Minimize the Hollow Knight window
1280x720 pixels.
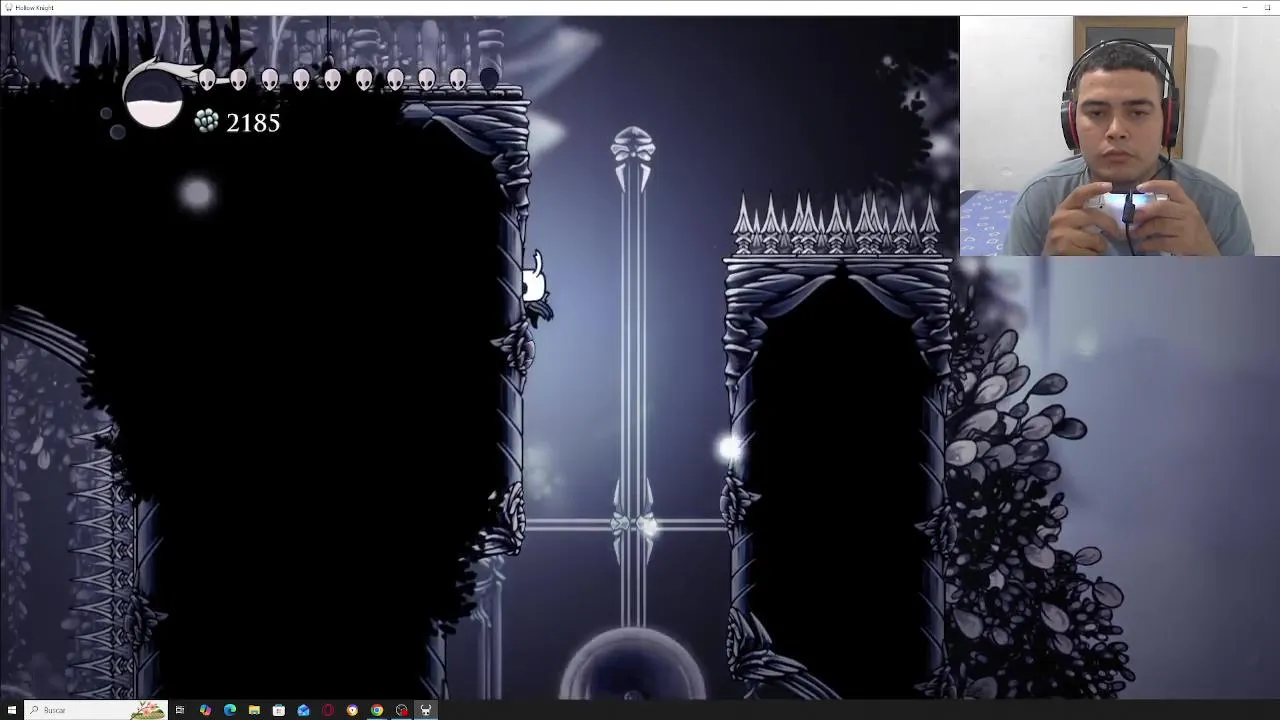1245,7
